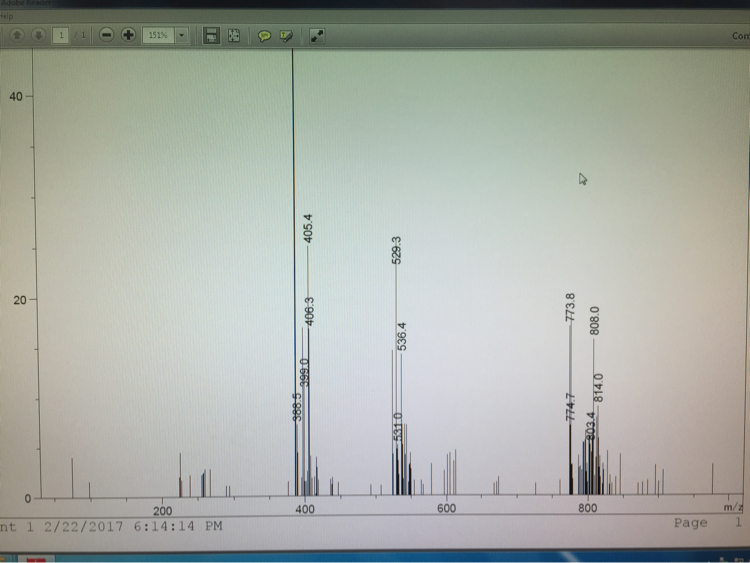
Task: Click the 808.0 peak label
Action: [594, 321]
